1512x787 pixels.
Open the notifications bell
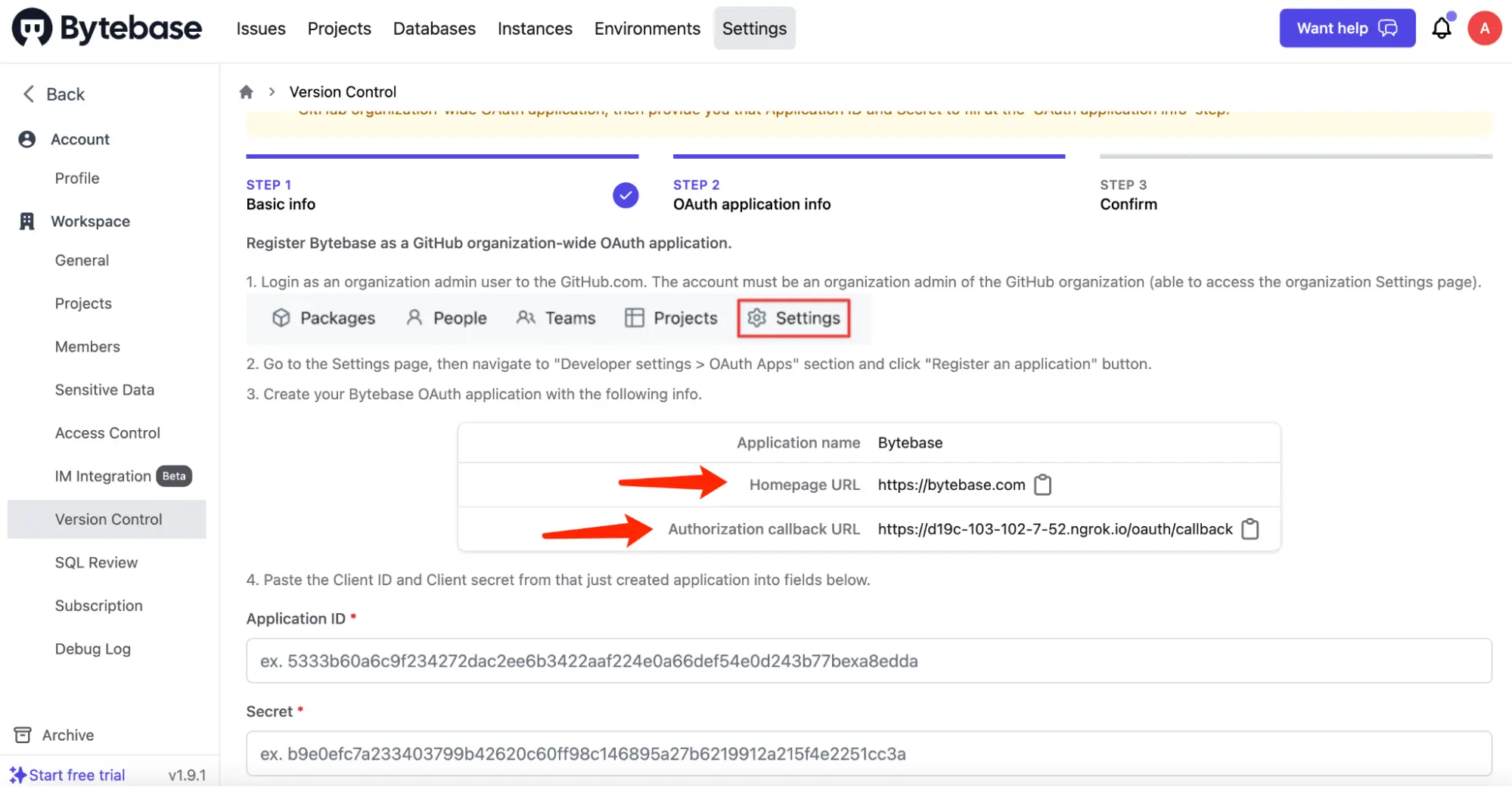(1441, 29)
